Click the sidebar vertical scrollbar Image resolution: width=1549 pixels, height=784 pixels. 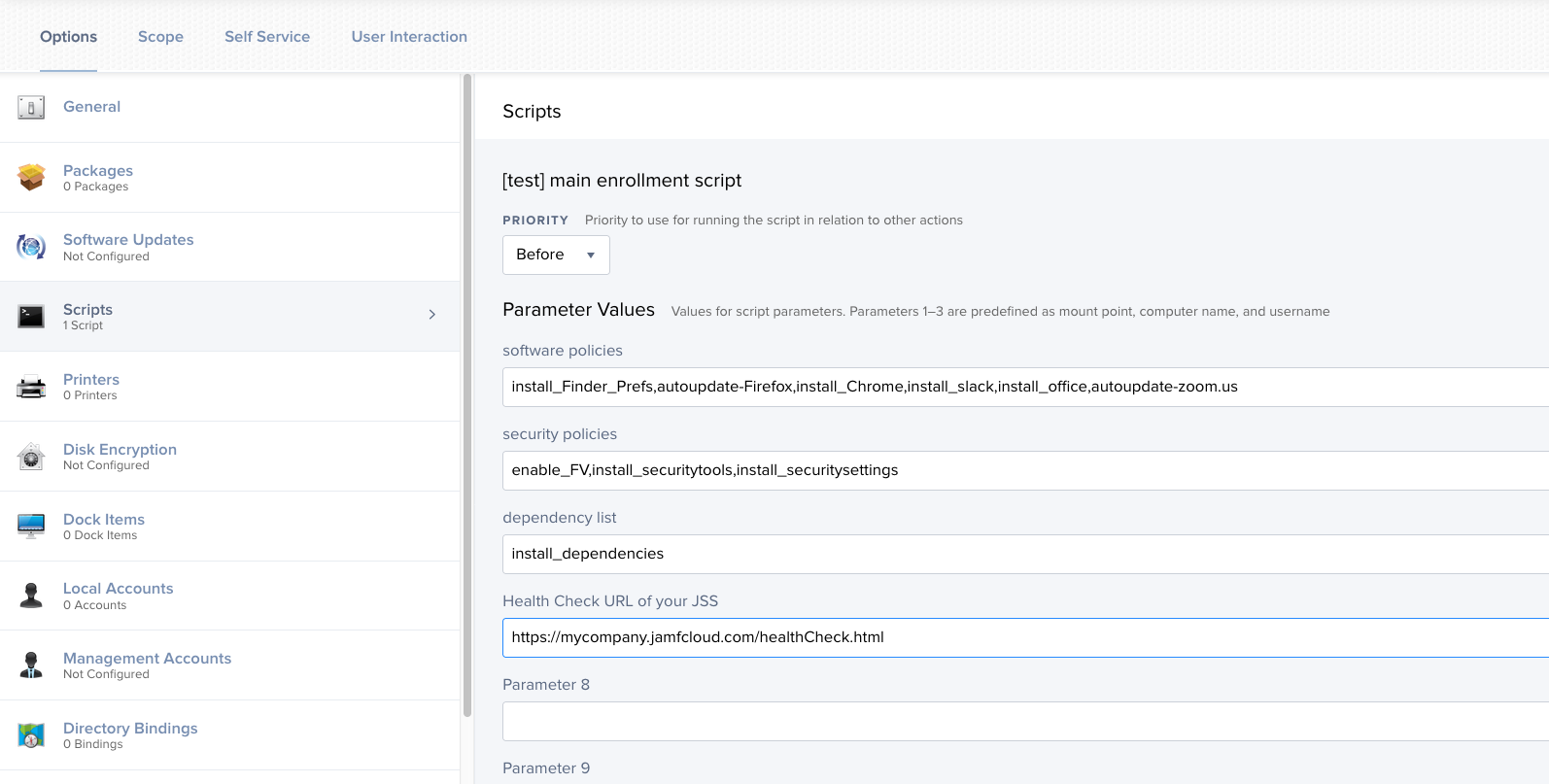click(x=467, y=389)
